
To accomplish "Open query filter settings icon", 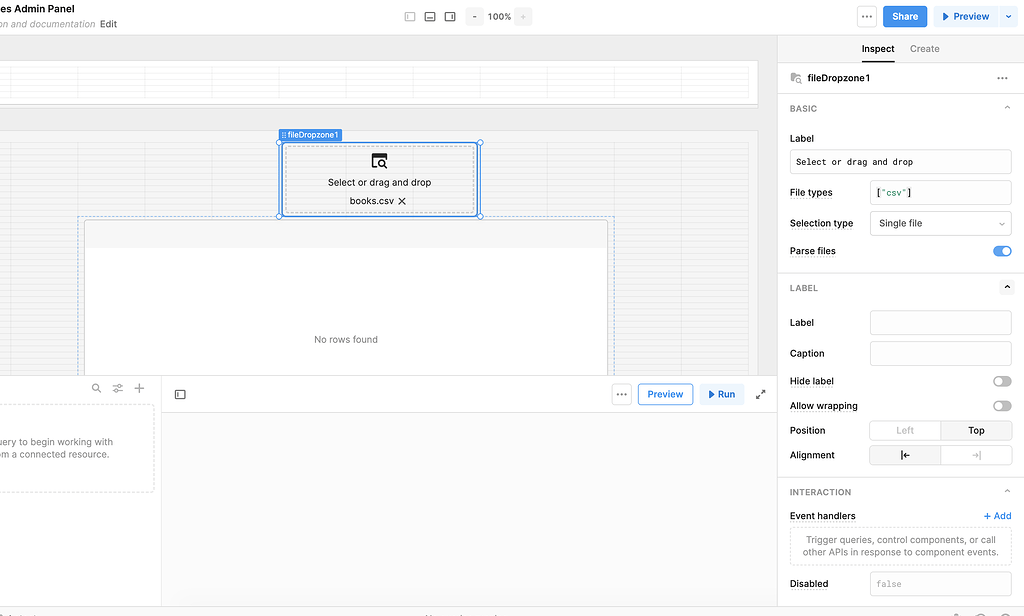I will (118, 388).
